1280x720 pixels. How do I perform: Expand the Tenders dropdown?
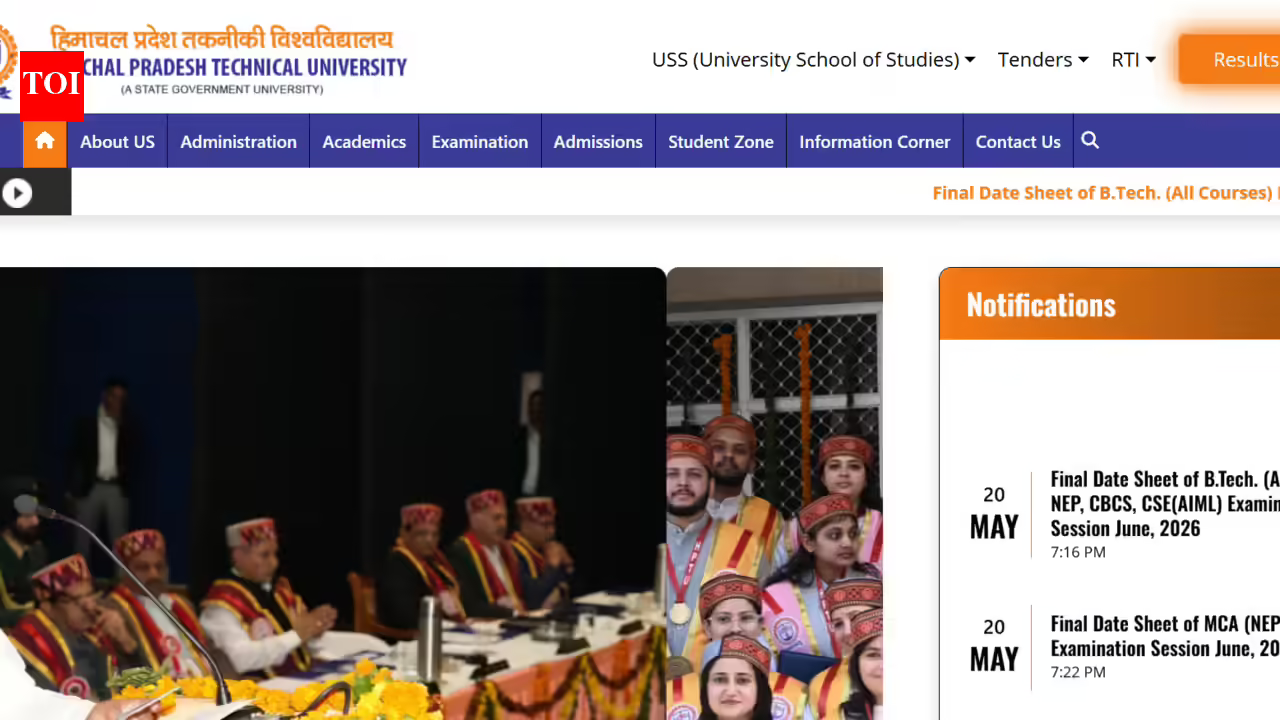pos(1043,60)
